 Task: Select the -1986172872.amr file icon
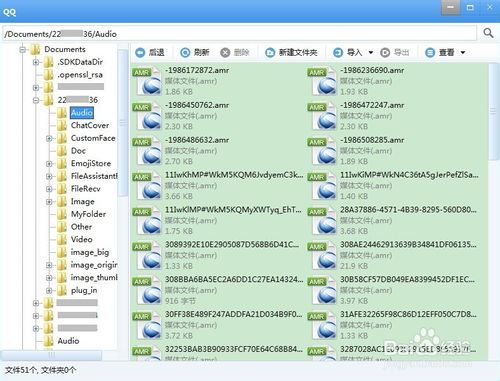click(147, 81)
